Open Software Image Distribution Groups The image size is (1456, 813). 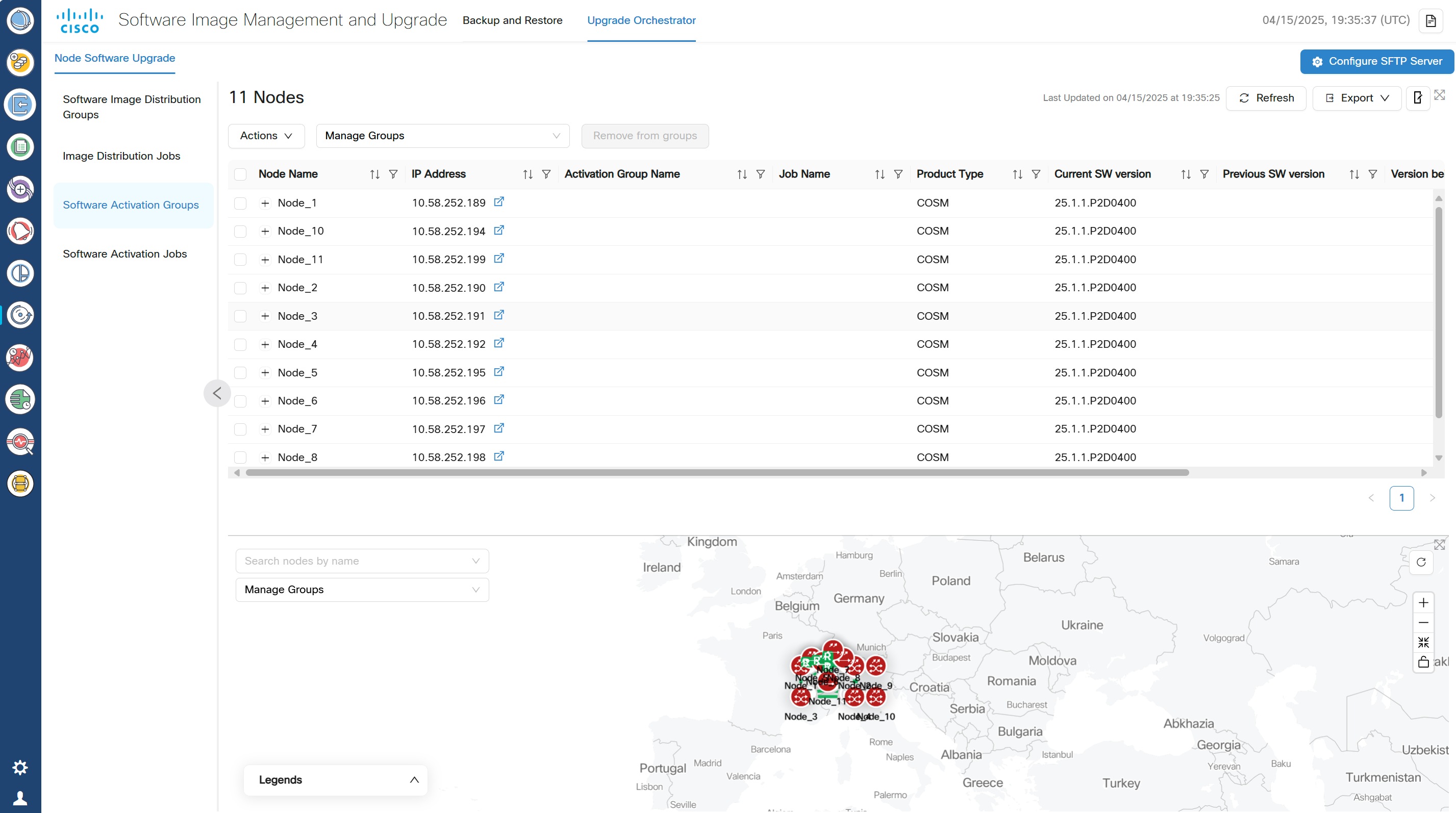pos(132,107)
